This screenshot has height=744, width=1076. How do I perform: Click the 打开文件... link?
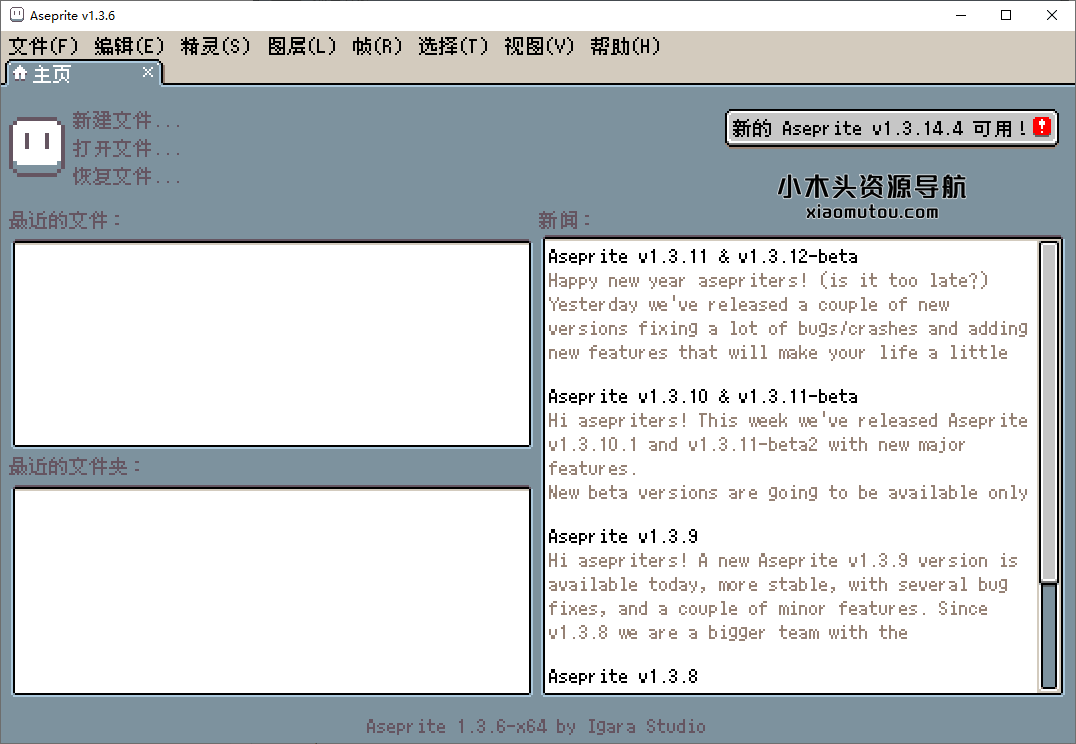point(126,148)
